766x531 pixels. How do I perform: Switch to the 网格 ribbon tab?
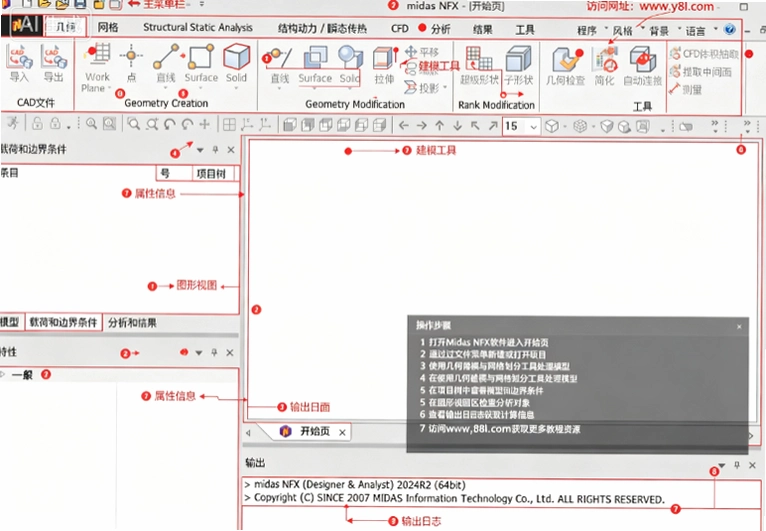tap(107, 27)
